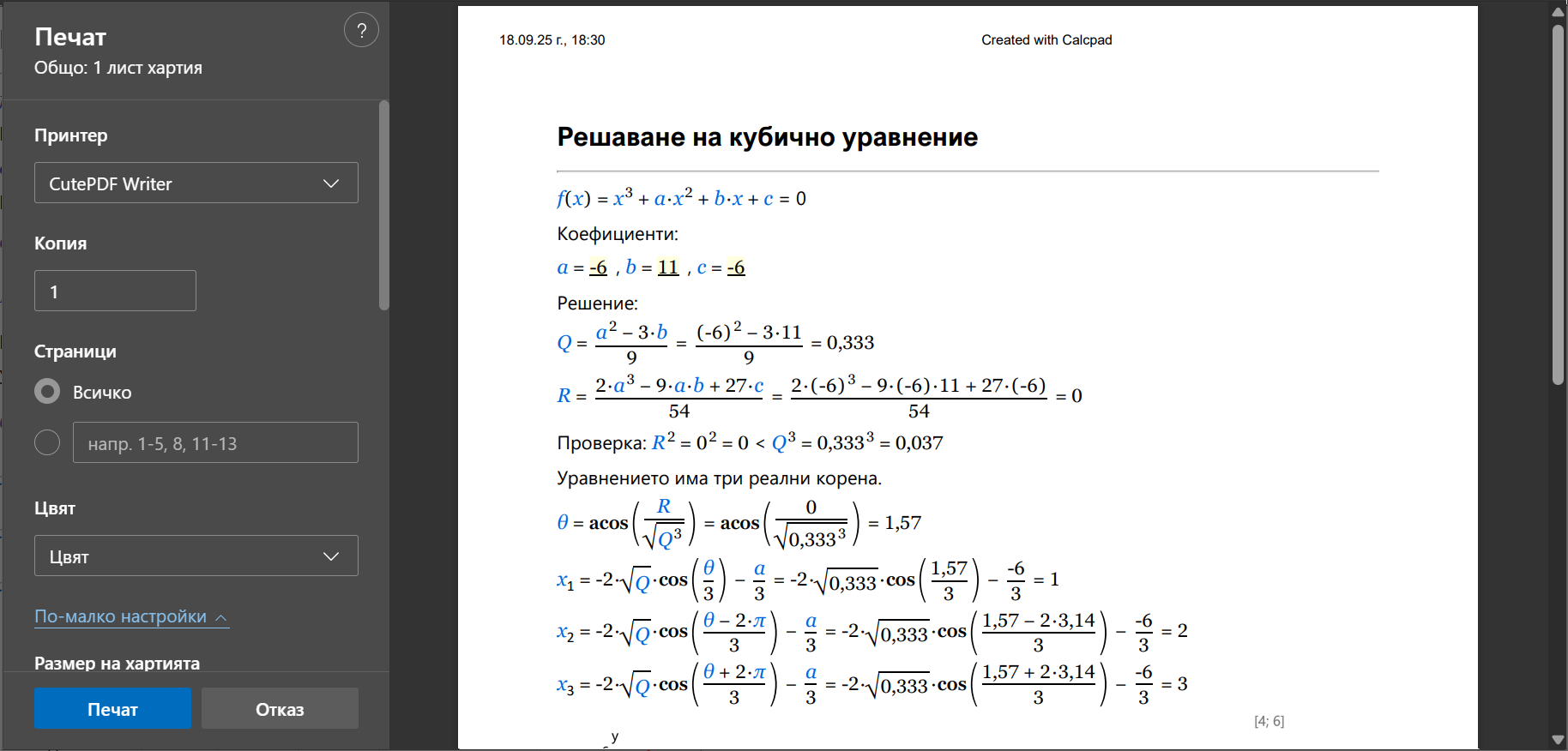The image size is (1568, 751).
Task: Click the preview scrollbar down arrow
Action: pos(1558,740)
